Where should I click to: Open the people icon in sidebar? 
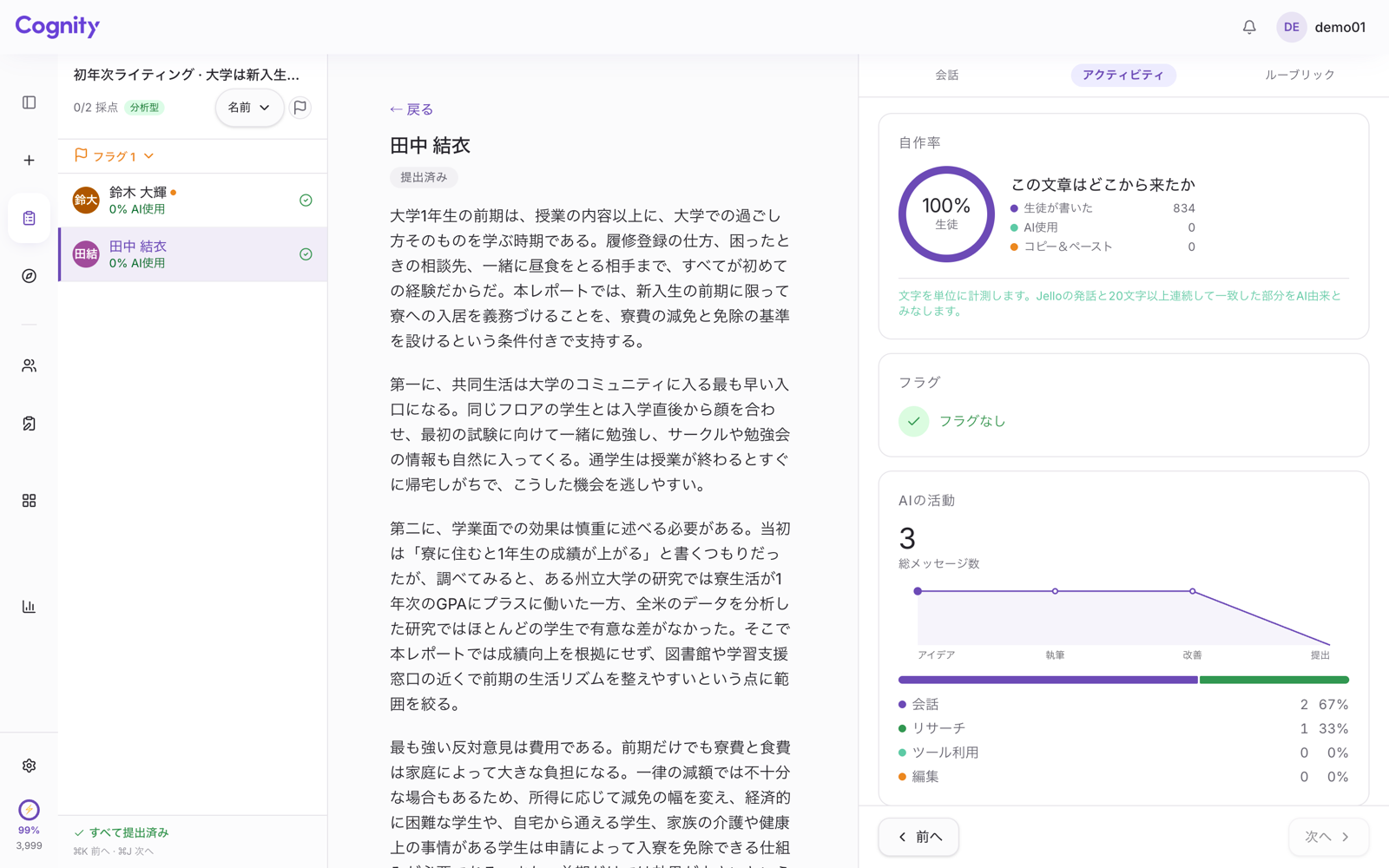pyautogui.click(x=29, y=365)
